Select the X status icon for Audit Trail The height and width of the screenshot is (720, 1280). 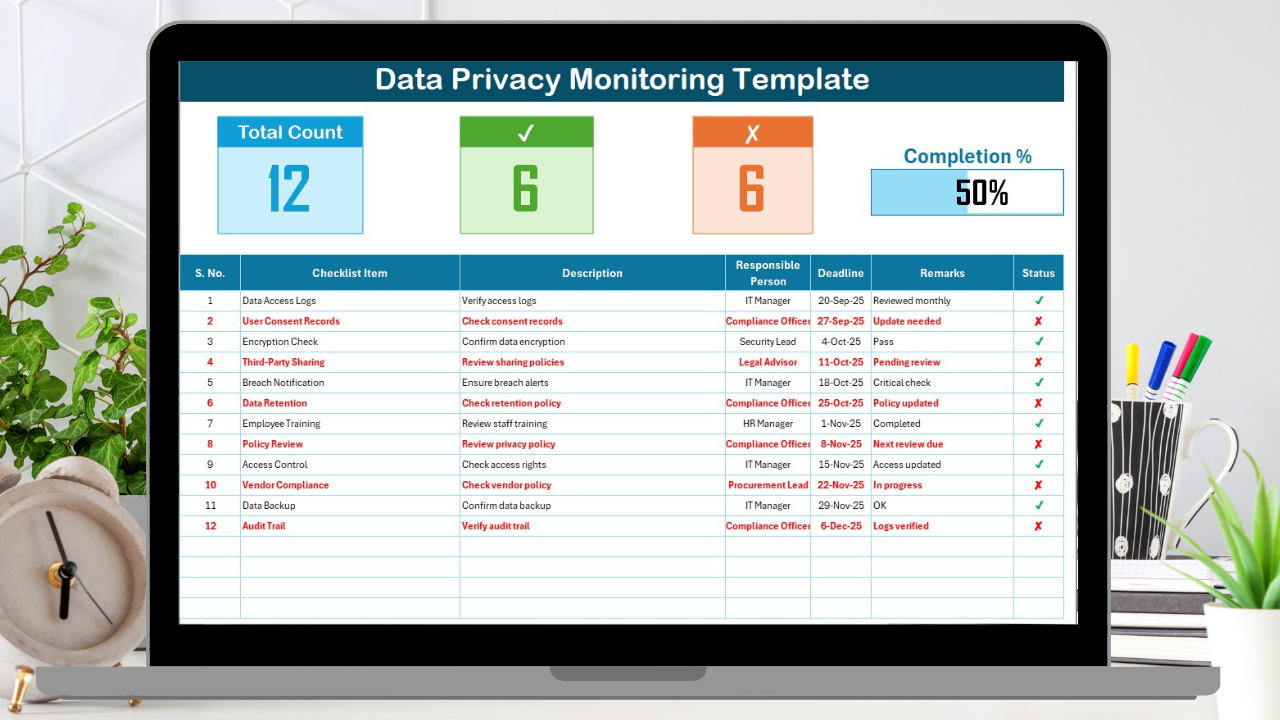point(1038,525)
